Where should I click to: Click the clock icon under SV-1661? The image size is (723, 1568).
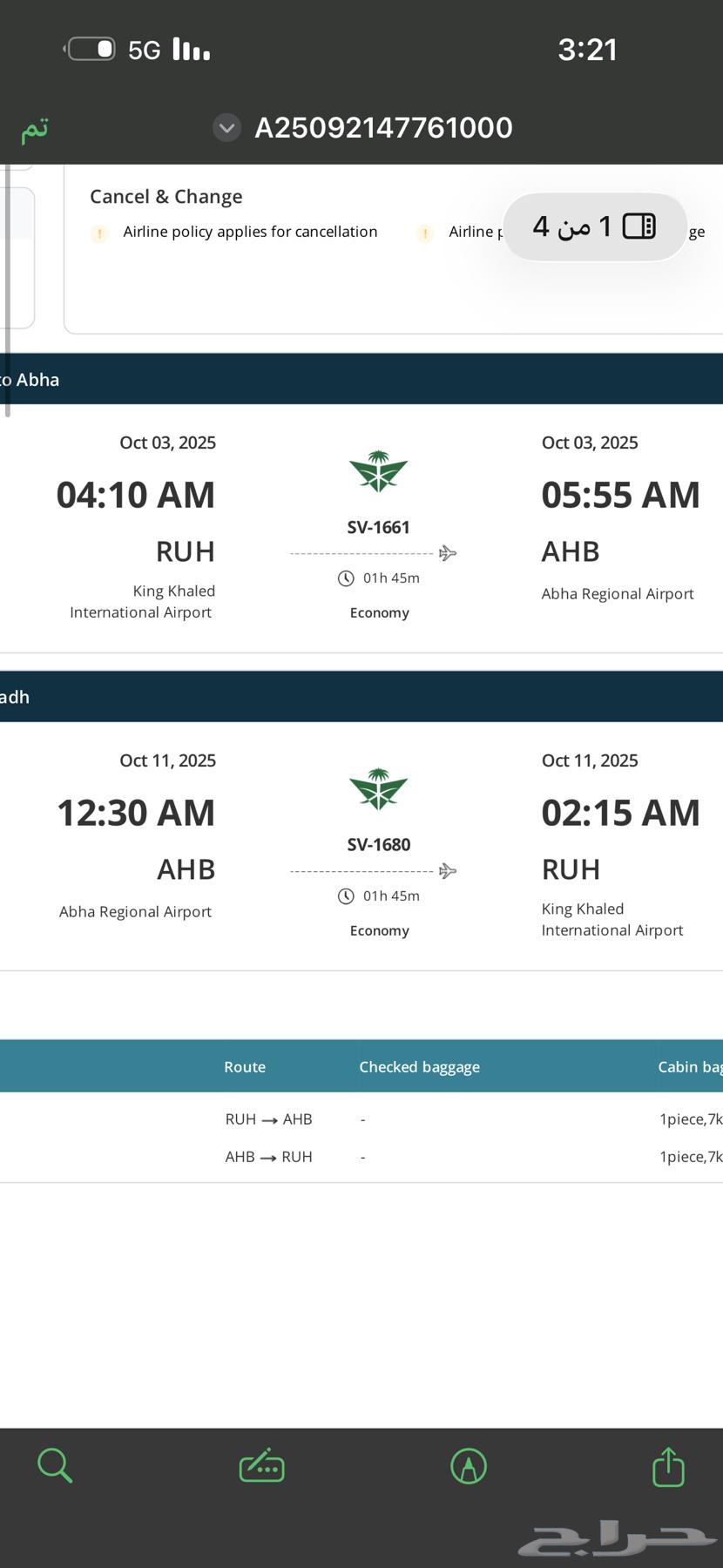pos(346,578)
